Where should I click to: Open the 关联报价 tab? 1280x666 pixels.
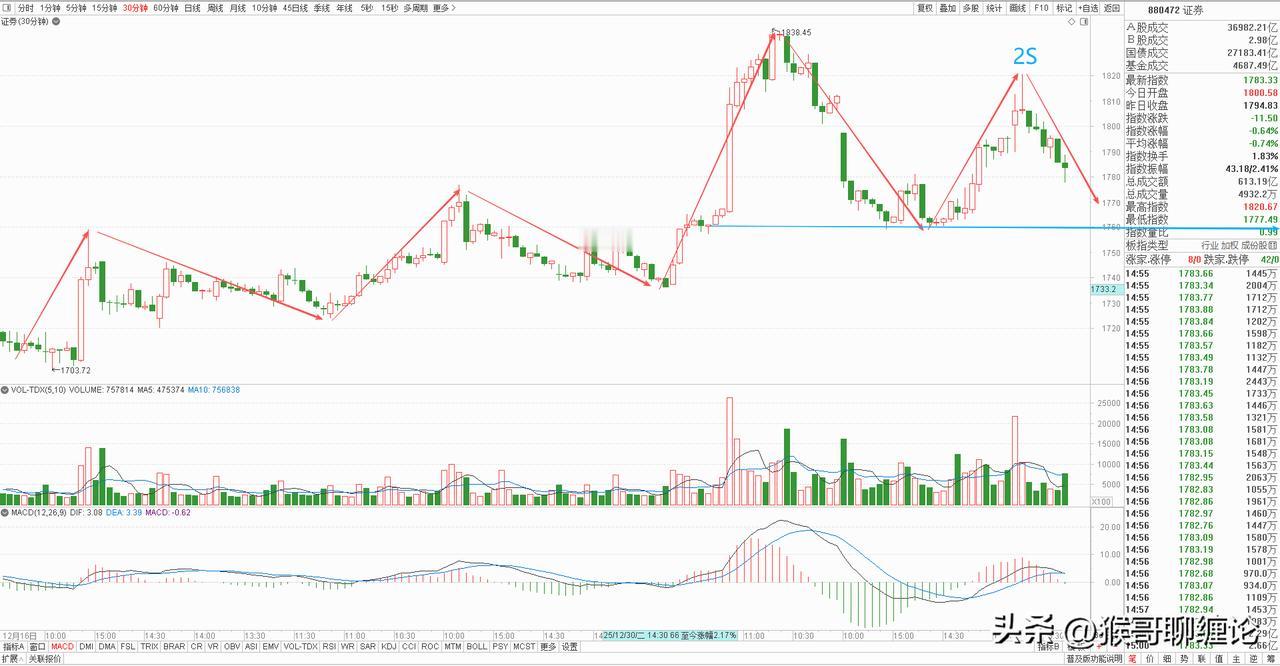click(x=45, y=658)
